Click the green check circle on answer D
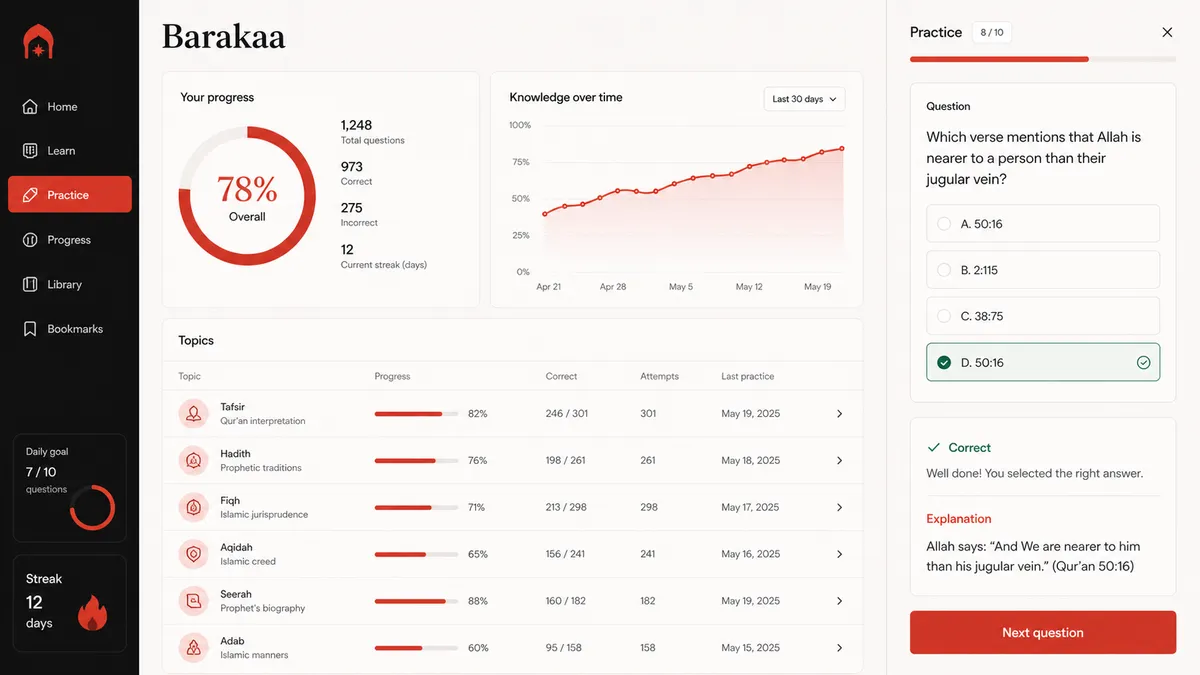The width and height of the screenshot is (1200, 675). [1143, 363]
